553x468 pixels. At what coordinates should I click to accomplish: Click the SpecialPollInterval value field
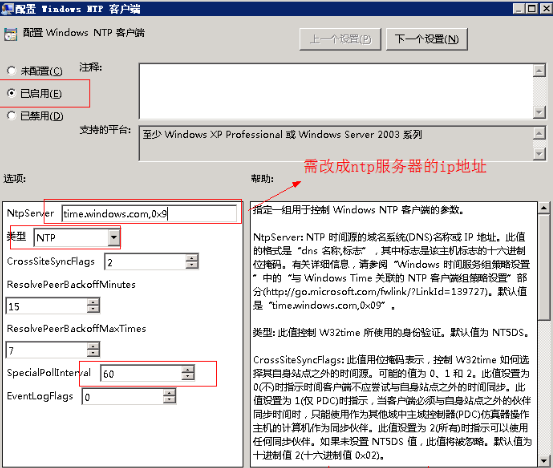pyautogui.click(x=141, y=374)
